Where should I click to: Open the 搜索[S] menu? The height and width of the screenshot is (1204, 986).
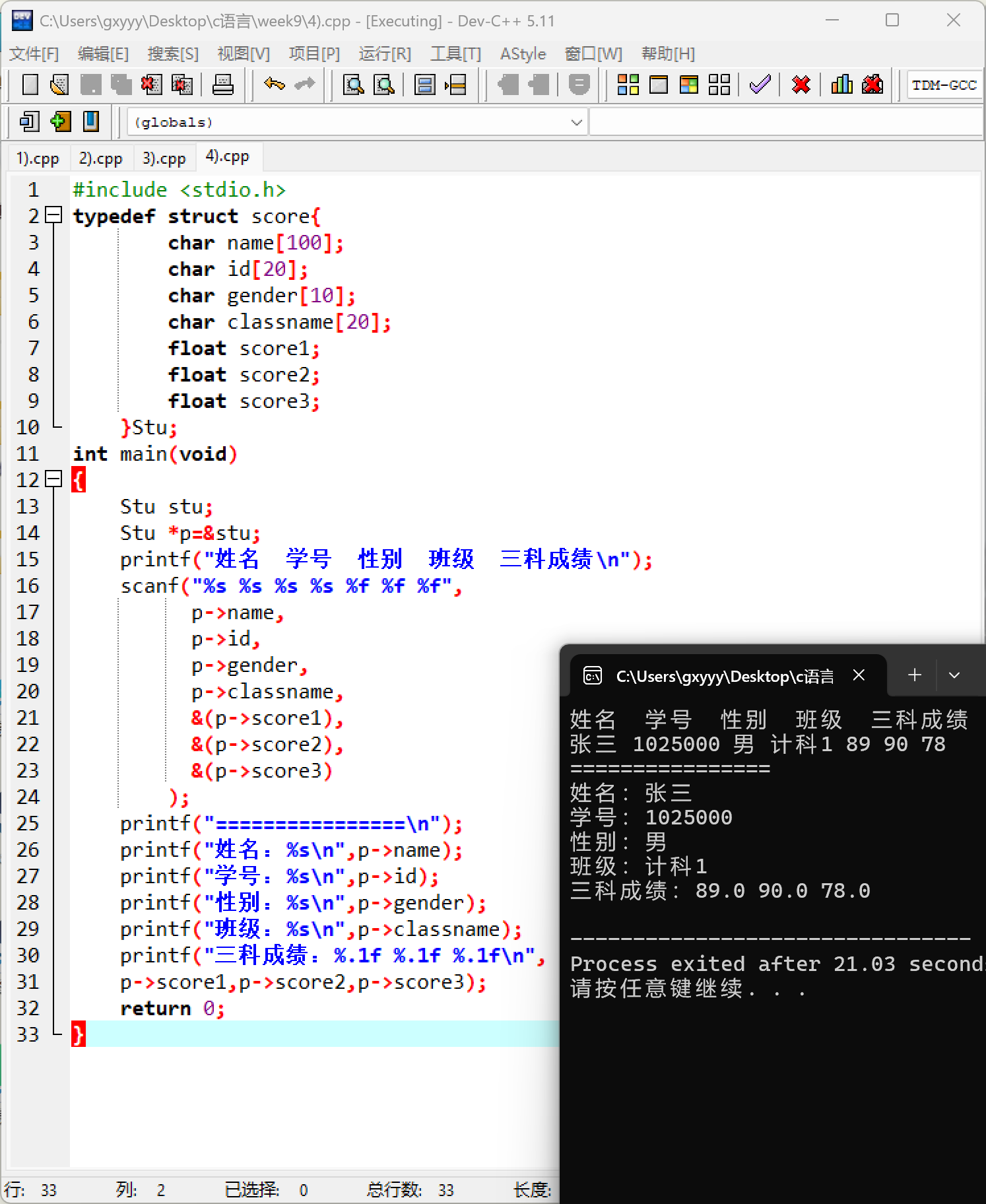(173, 53)
